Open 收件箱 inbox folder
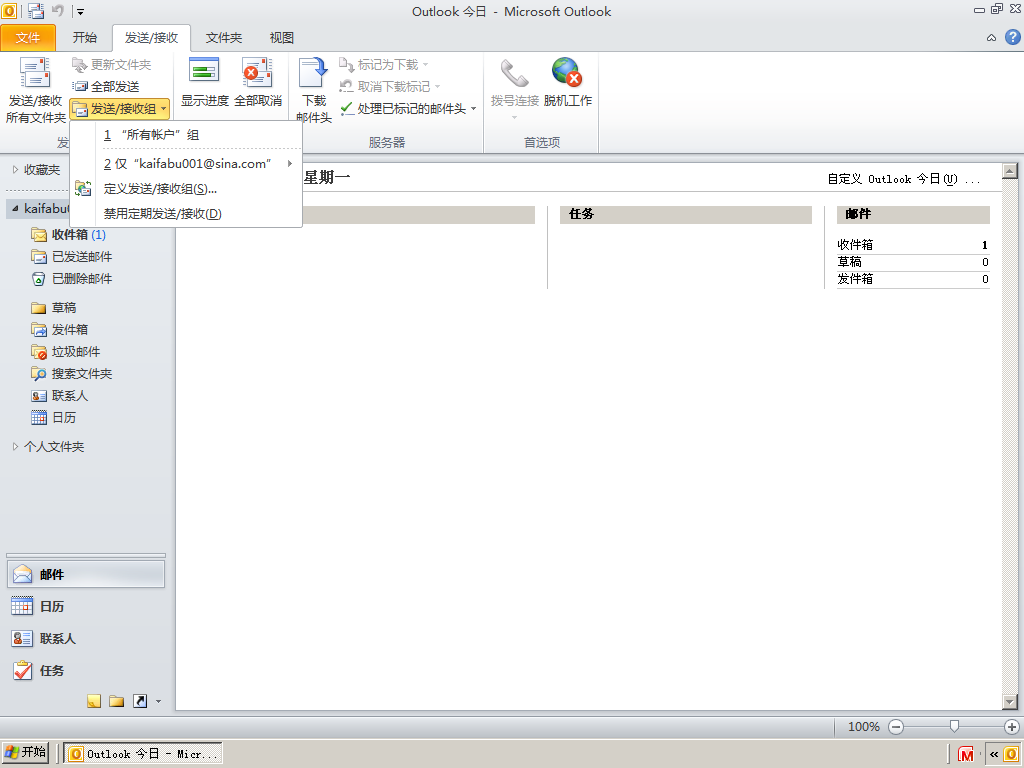The height and width of the screenshot is (768, 1024). tap(69, 234)
